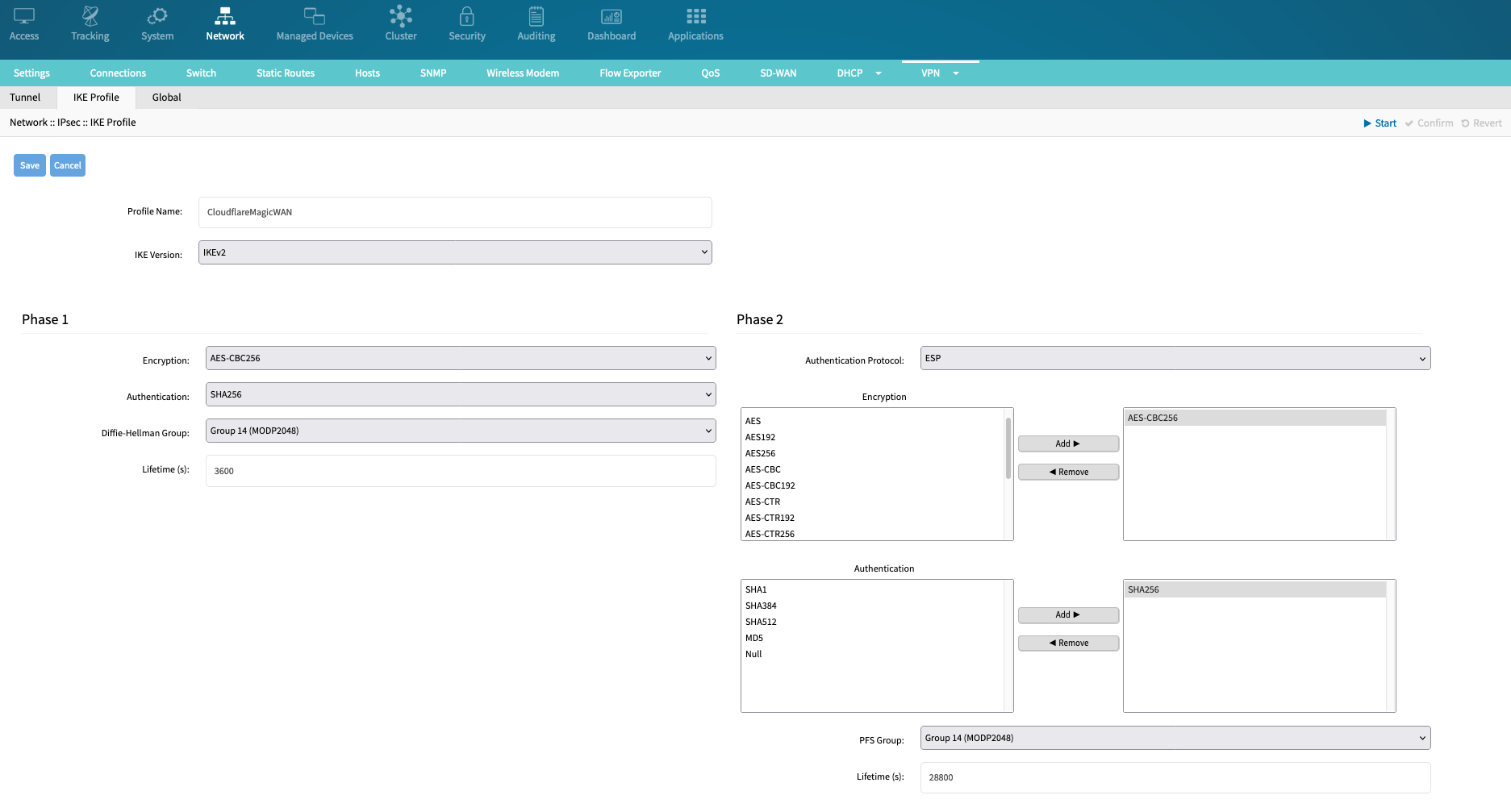
Task: Open the Auditing notepad icon
Action: 536,16
